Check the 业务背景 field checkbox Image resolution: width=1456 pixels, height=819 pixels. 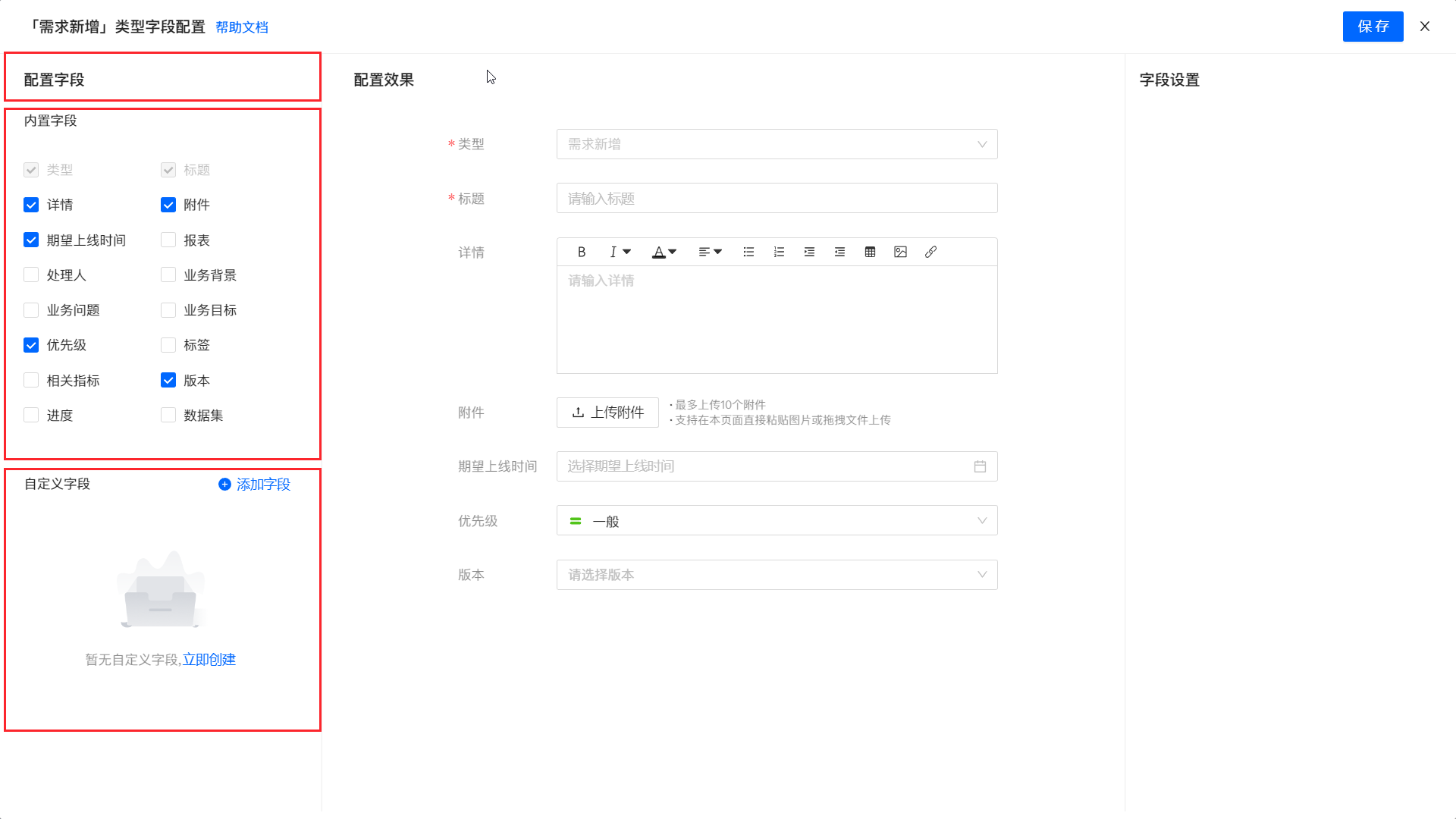[168, 275]
